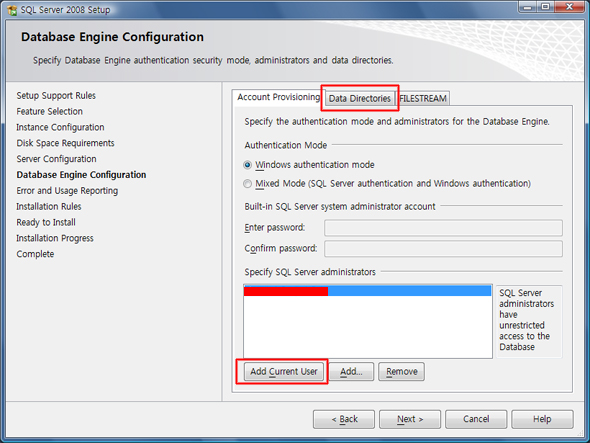
Task: Switch to the Account Provisioning tab
Action: click(278, 97)
